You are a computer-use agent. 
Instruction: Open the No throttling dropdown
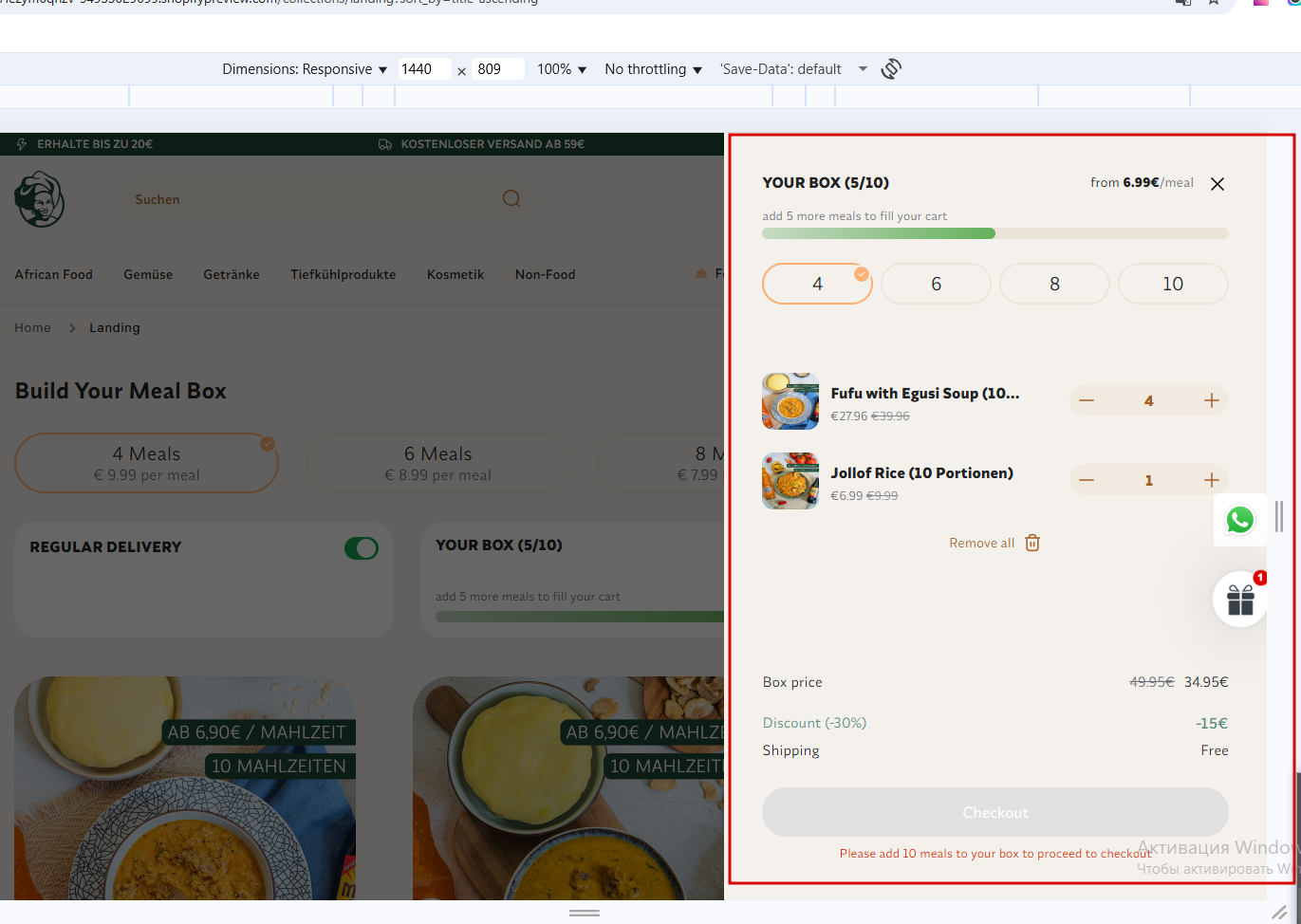pyautogui.click(x=653, y=69)
